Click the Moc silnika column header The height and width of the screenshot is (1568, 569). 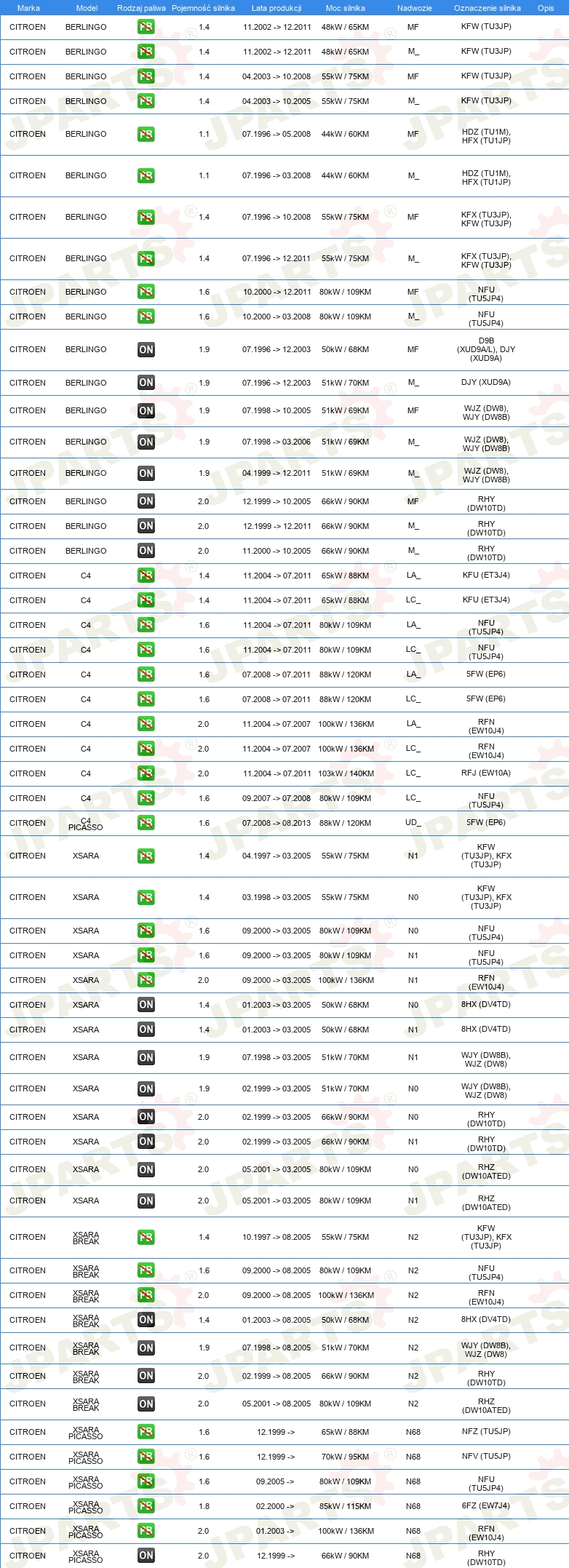(x=346, y=8)
